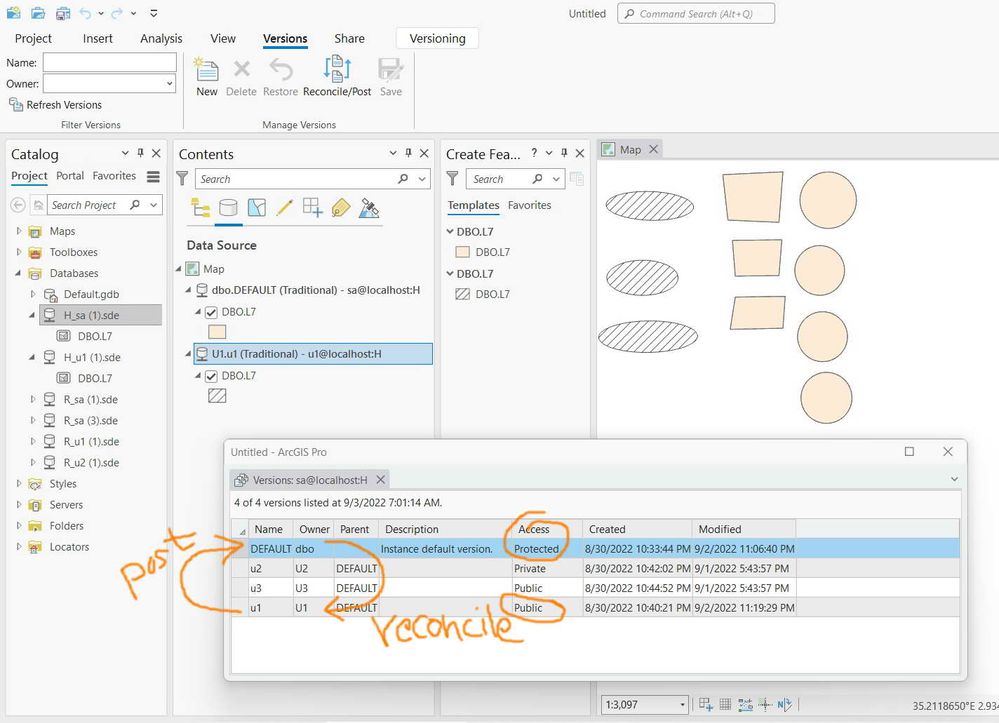
Task: Select the peach DBO.L7 feature template
Action: pos(484,252)
